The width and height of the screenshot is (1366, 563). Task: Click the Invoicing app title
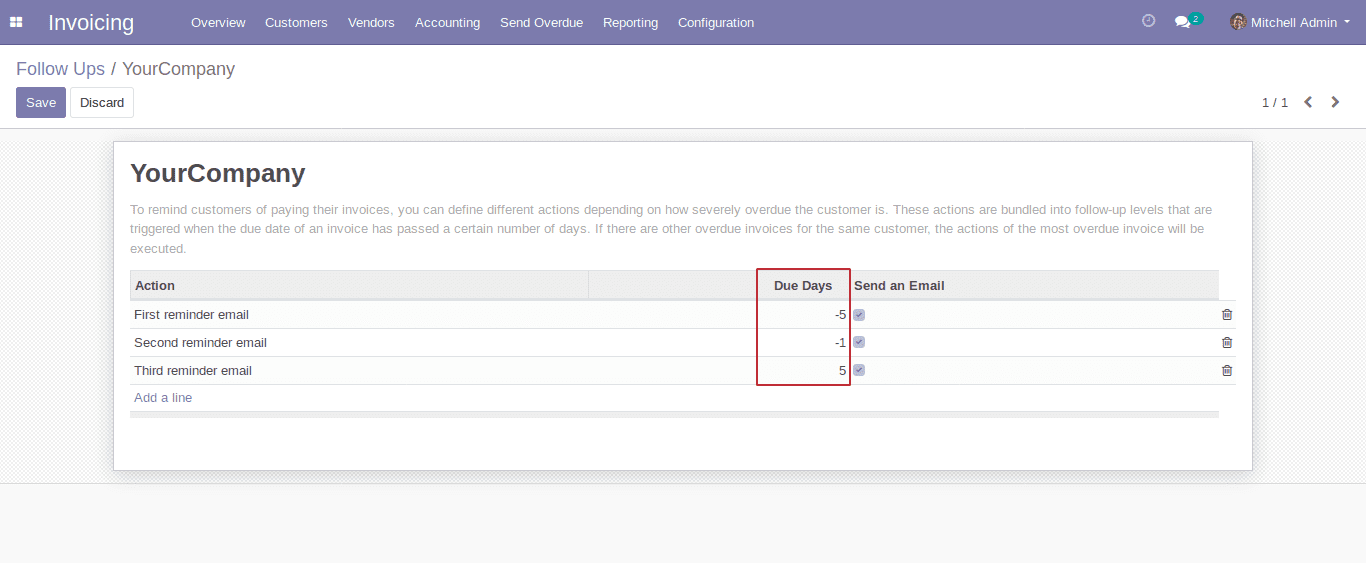click(91, 22)
